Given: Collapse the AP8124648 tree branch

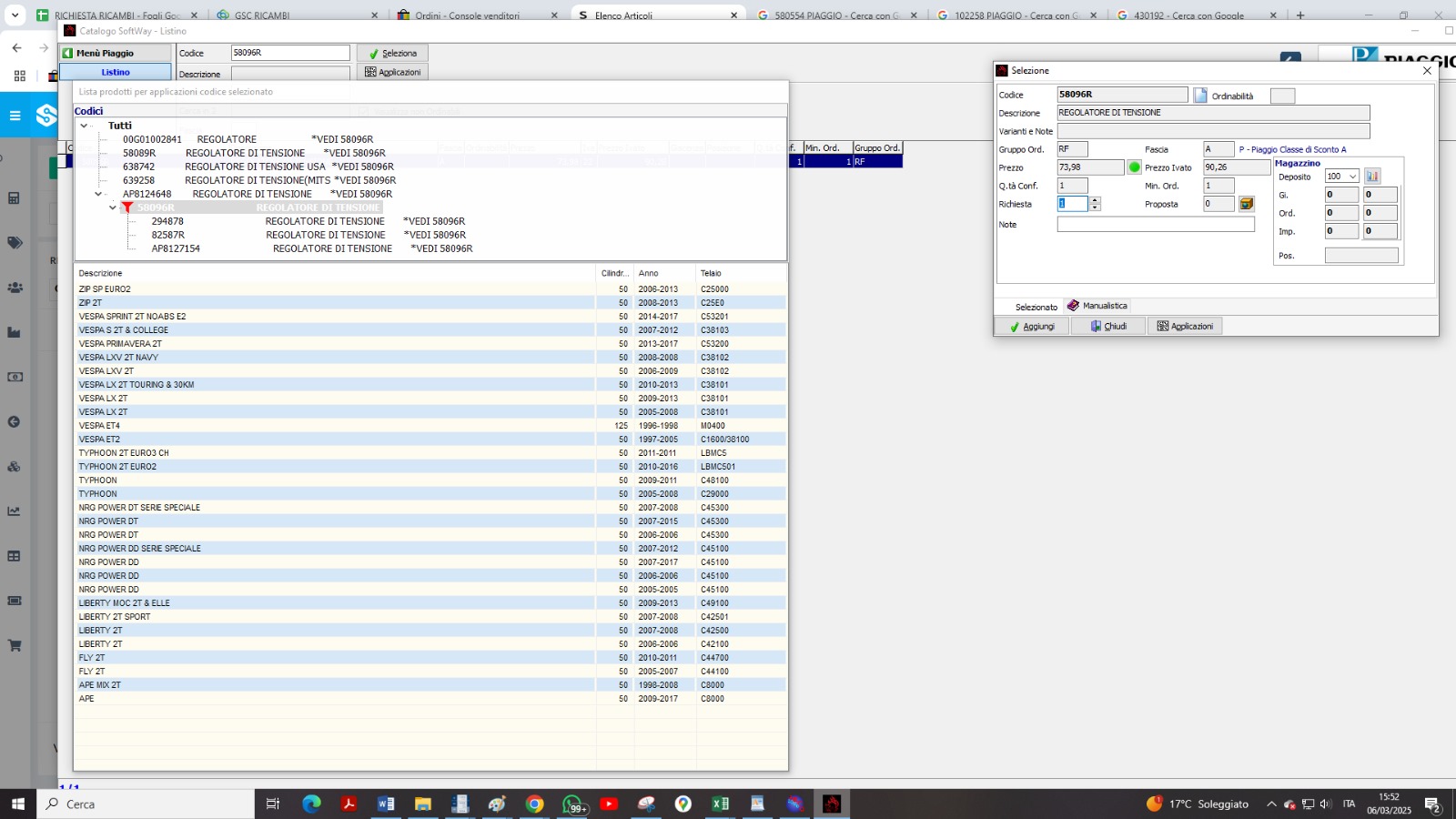Looking at the screenshot, I should point(99,194).
